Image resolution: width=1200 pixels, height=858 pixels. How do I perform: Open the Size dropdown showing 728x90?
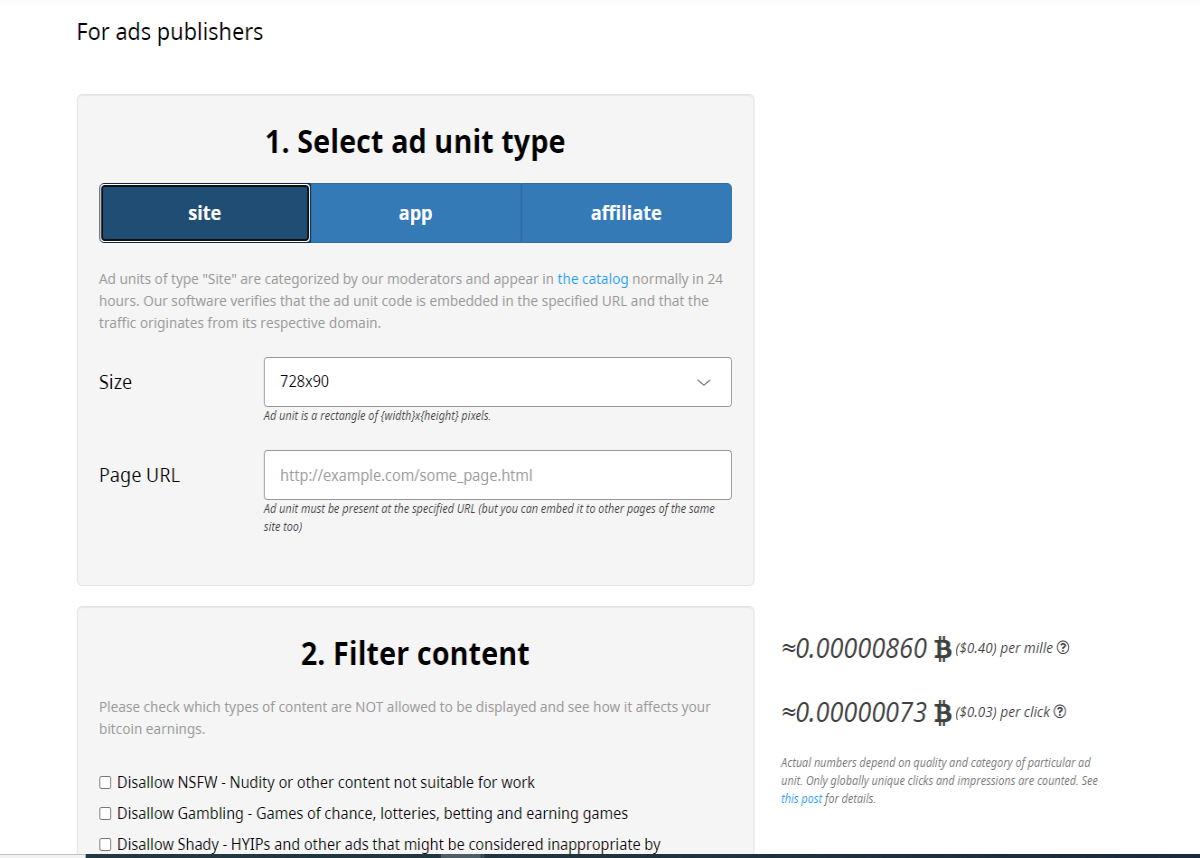click(498, 382)
